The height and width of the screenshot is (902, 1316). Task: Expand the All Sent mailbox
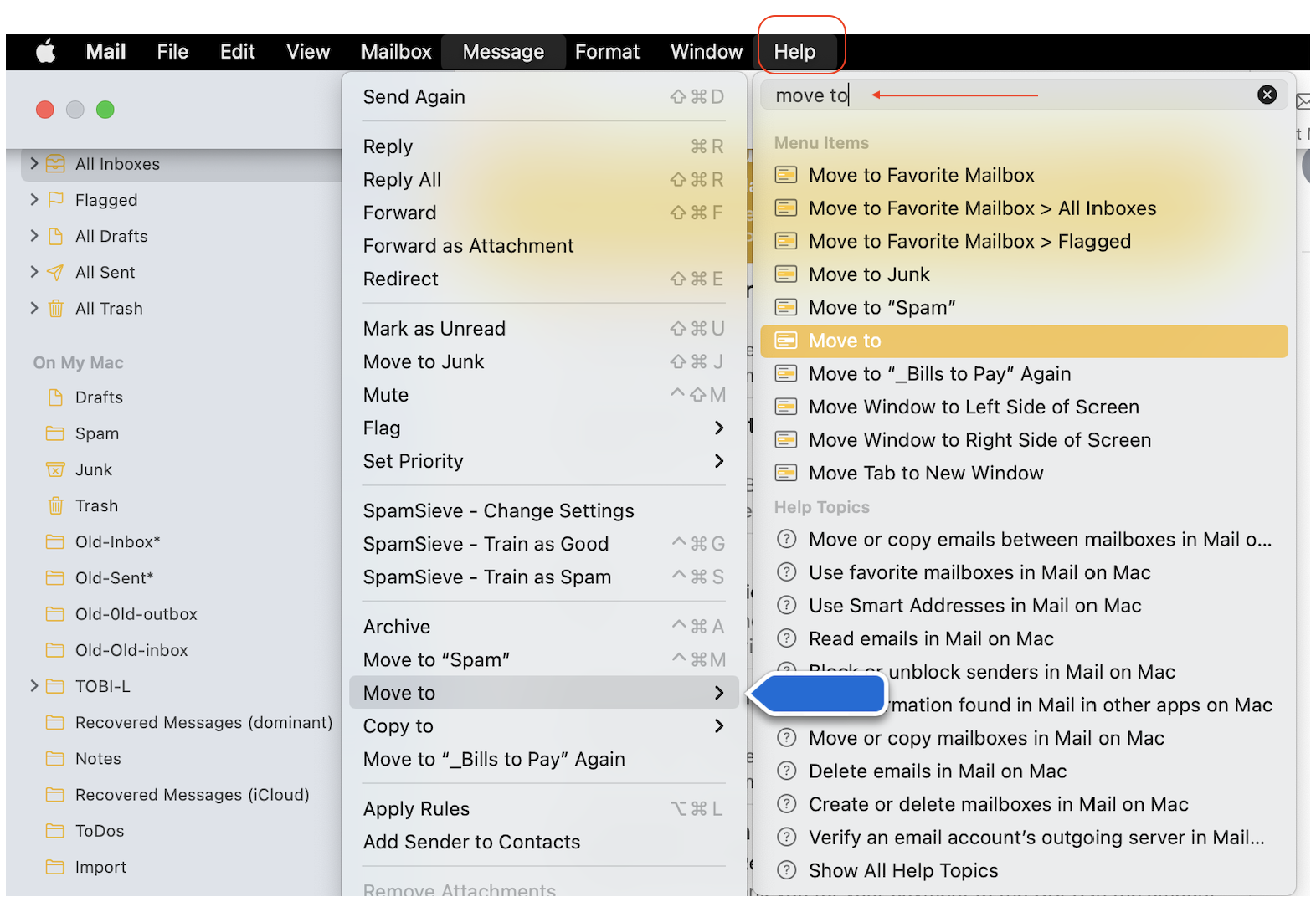(x=33, y=272)
